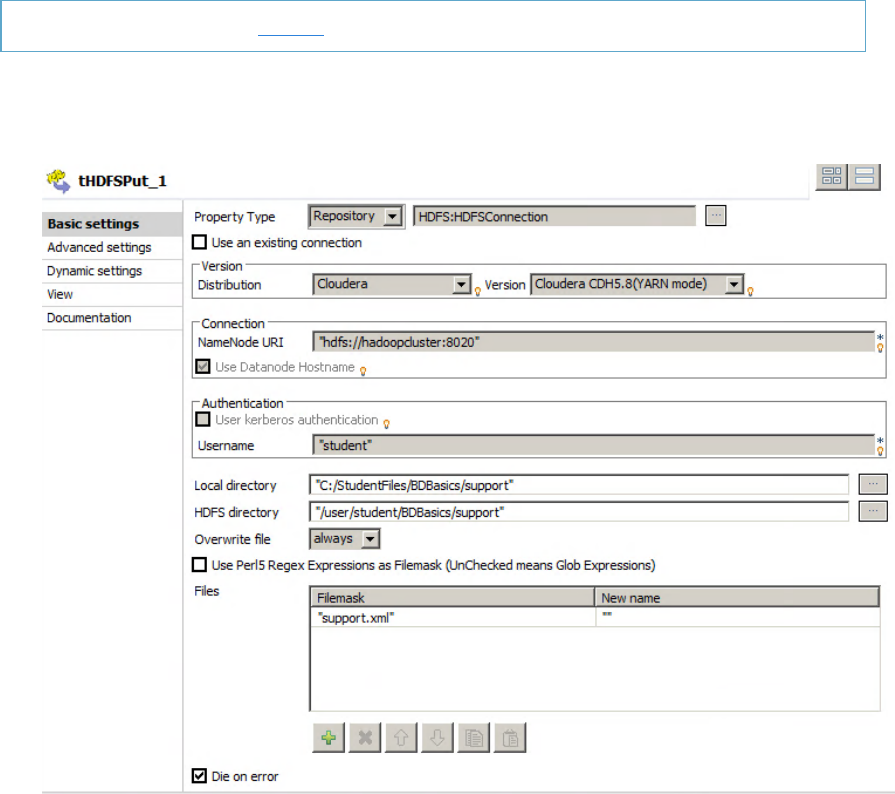
Task: Enable Use an existing connection checkbox
Action: [200, 243]
